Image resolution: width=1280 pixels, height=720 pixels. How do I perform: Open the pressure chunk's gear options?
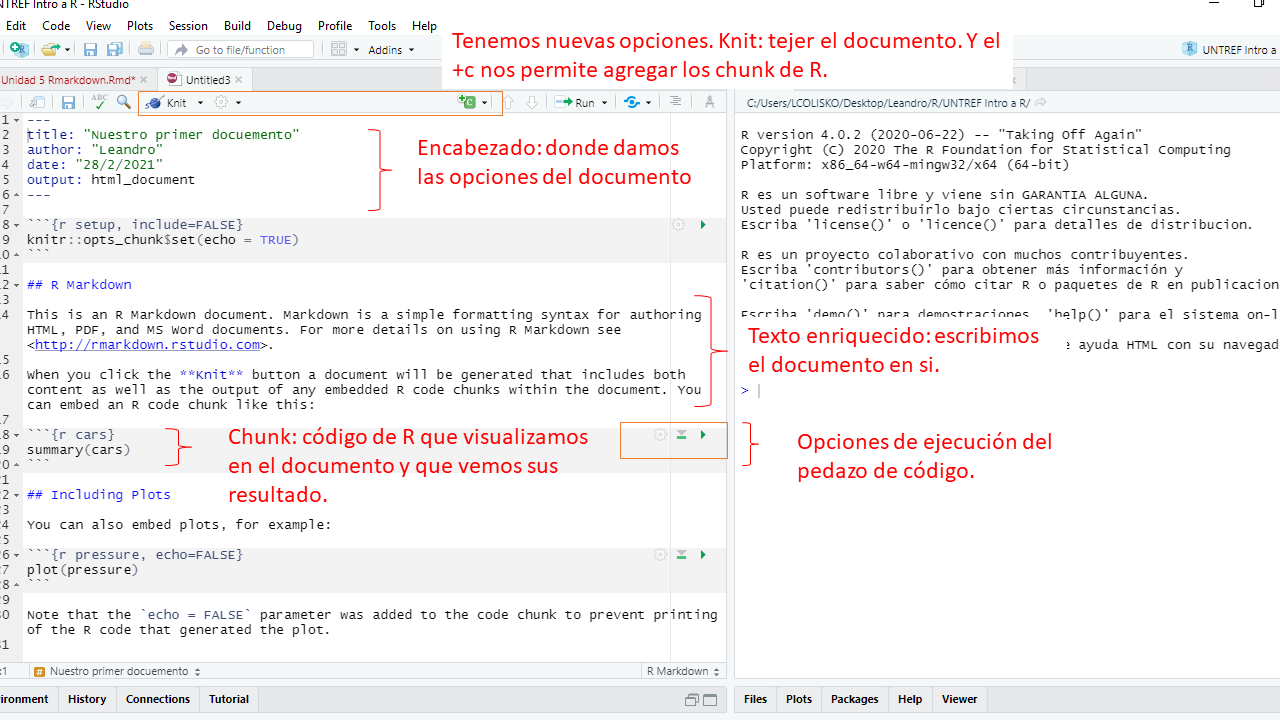click(660, 555)
